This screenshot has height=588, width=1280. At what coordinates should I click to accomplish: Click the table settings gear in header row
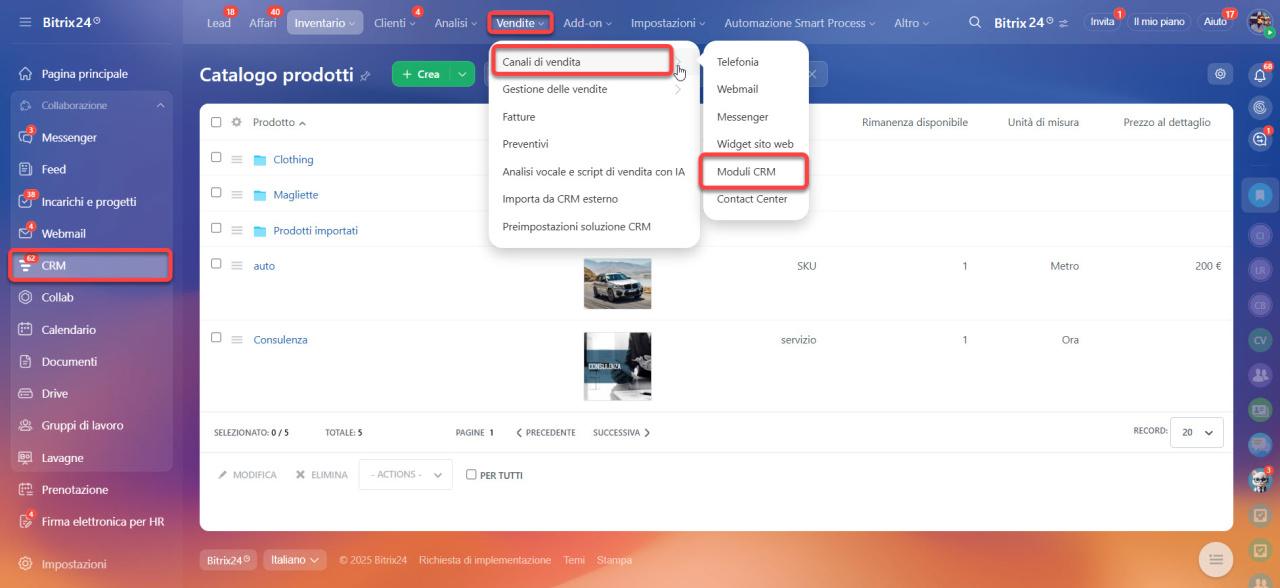pyautogui.click(x=237, y=122)
